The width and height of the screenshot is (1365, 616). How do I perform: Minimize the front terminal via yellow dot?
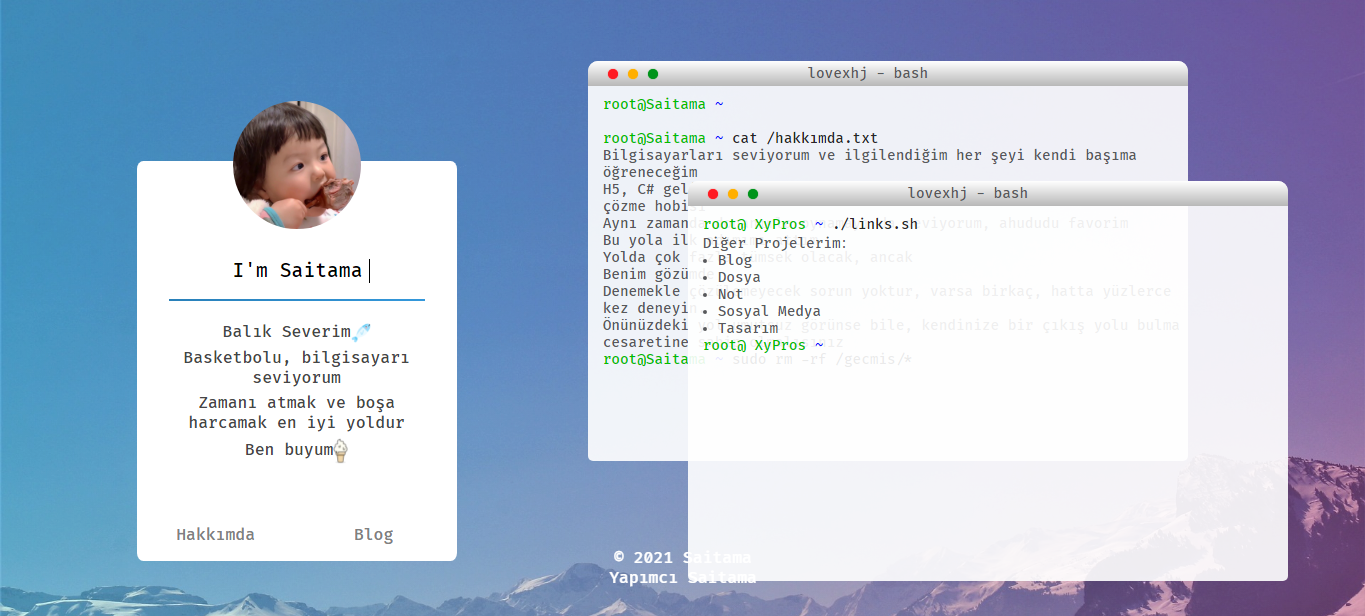[x=733, y=194]
